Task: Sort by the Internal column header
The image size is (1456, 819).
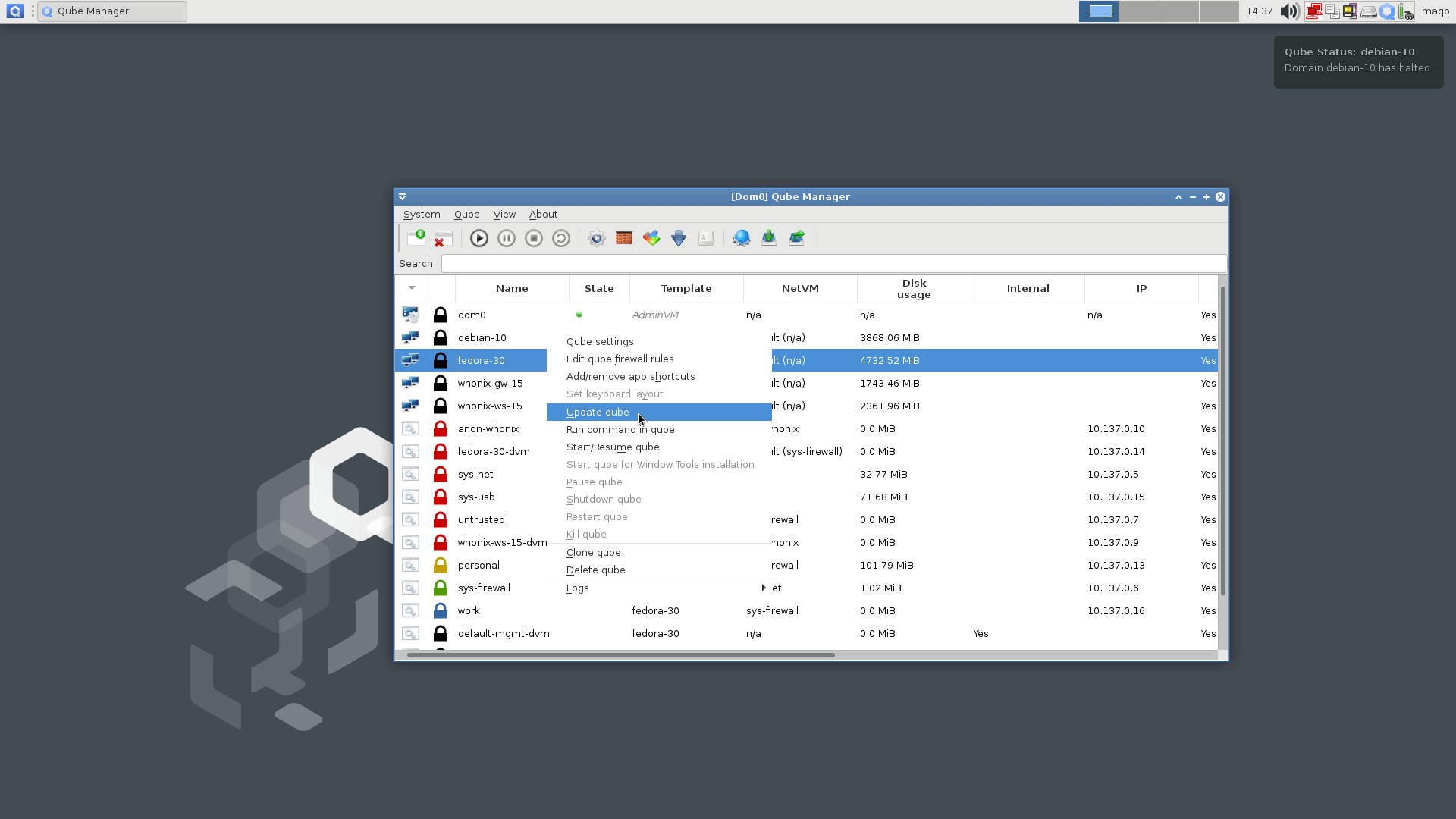Action: (x=1028, y=289)
